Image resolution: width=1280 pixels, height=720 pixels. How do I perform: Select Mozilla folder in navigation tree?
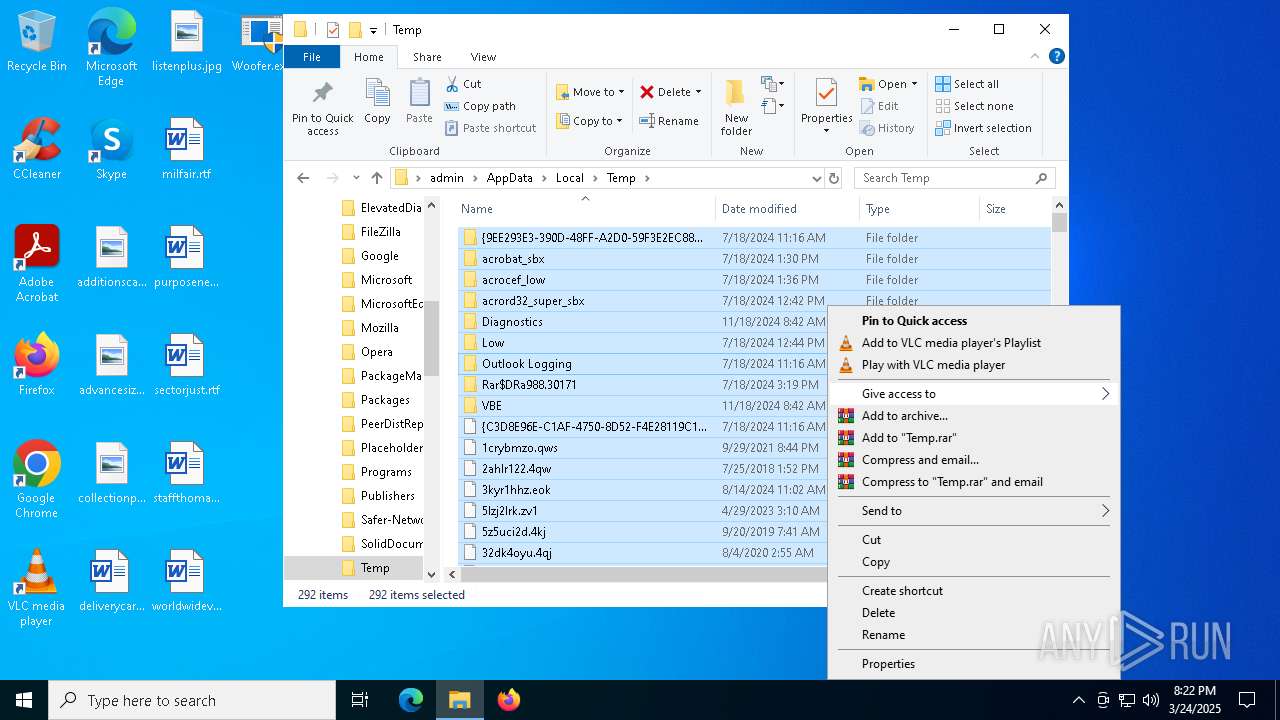point(379,328)
